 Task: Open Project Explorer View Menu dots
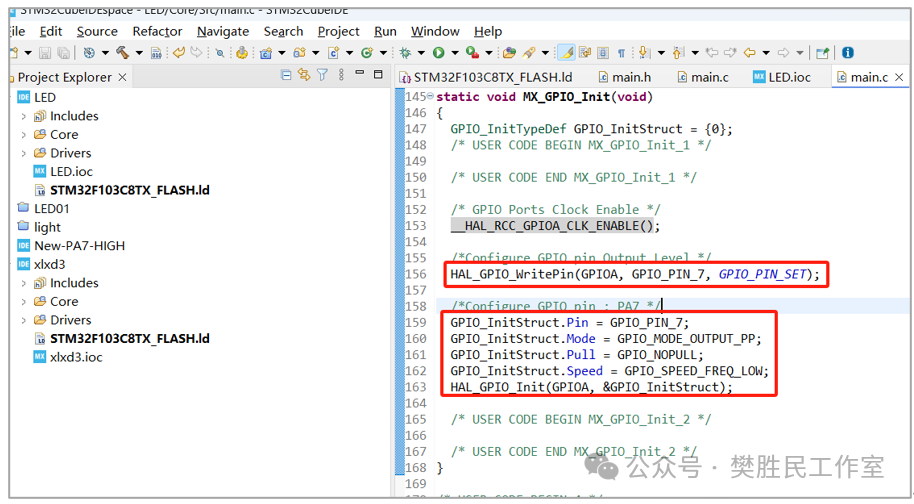click(341, 75)
